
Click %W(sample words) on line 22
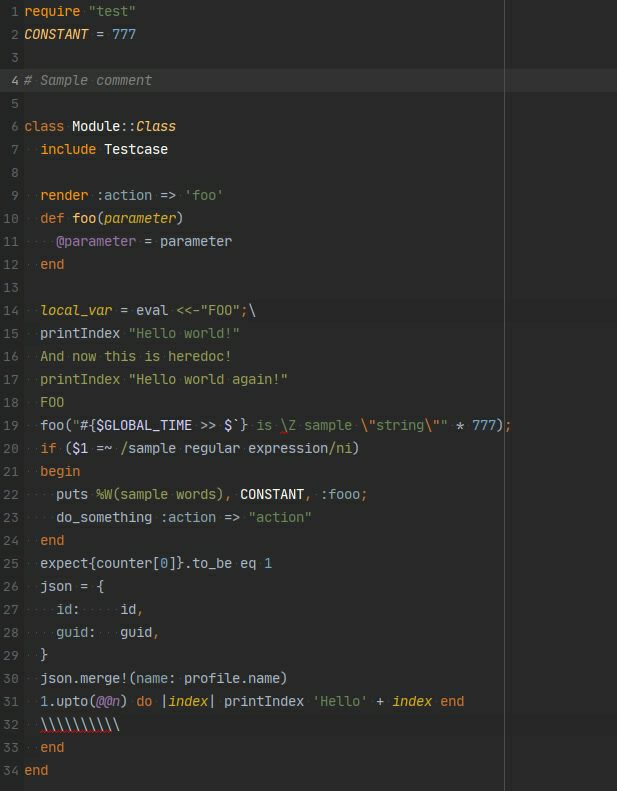tap(160, 494)
